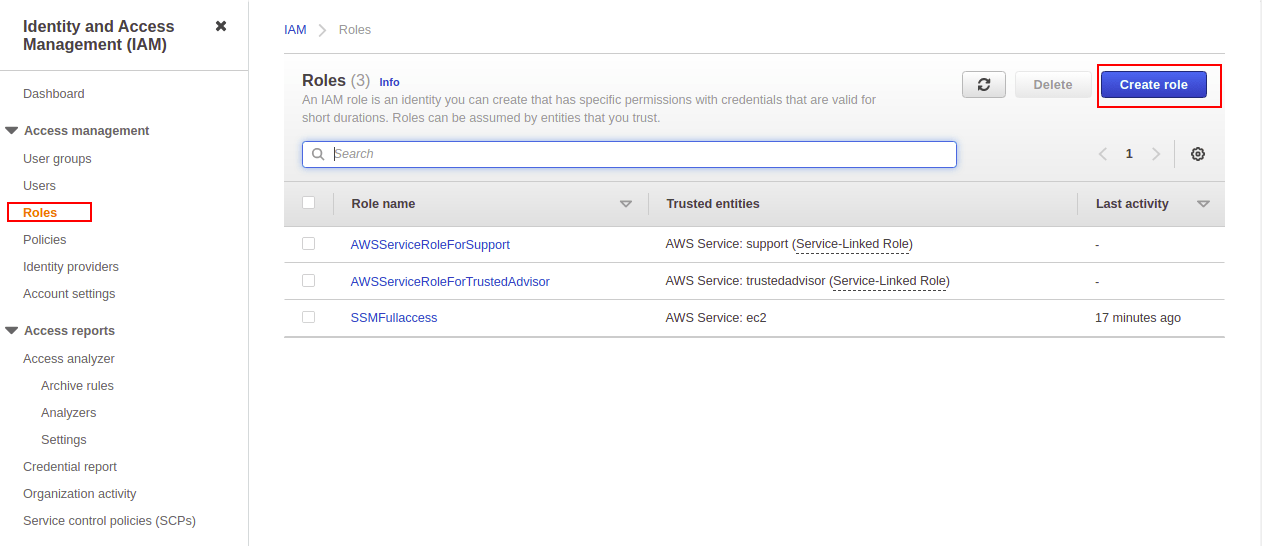
Task: Open Policies in the sidebar
Action: pos(45,240)
